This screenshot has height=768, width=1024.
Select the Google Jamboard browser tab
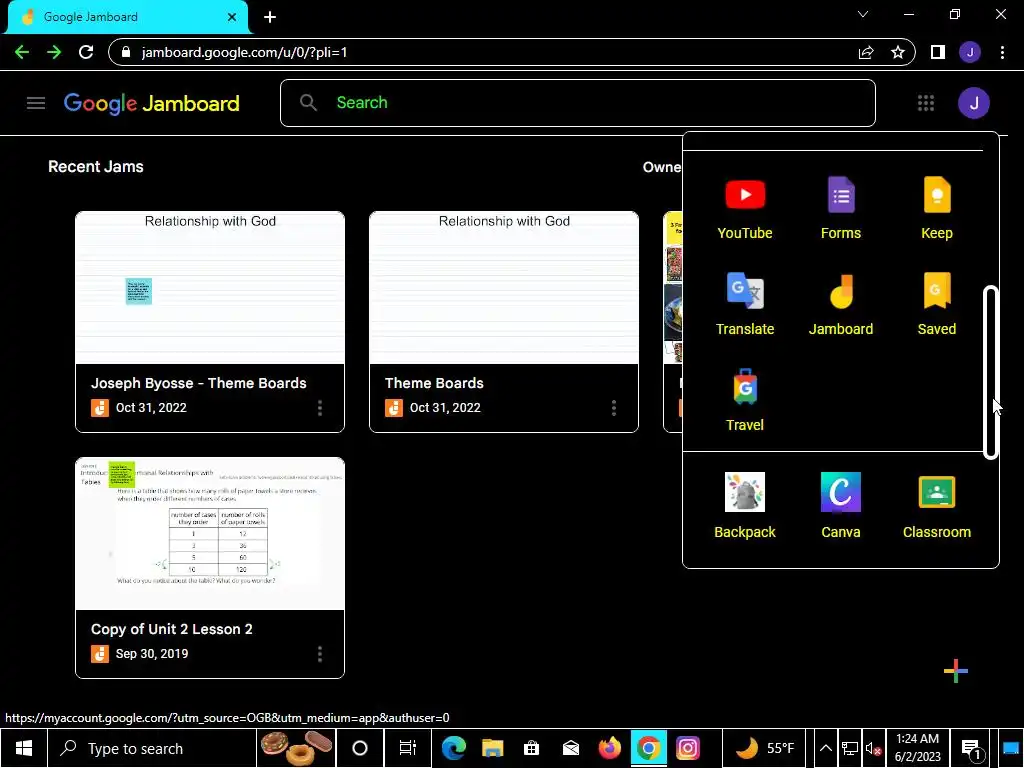coord(127,17)
